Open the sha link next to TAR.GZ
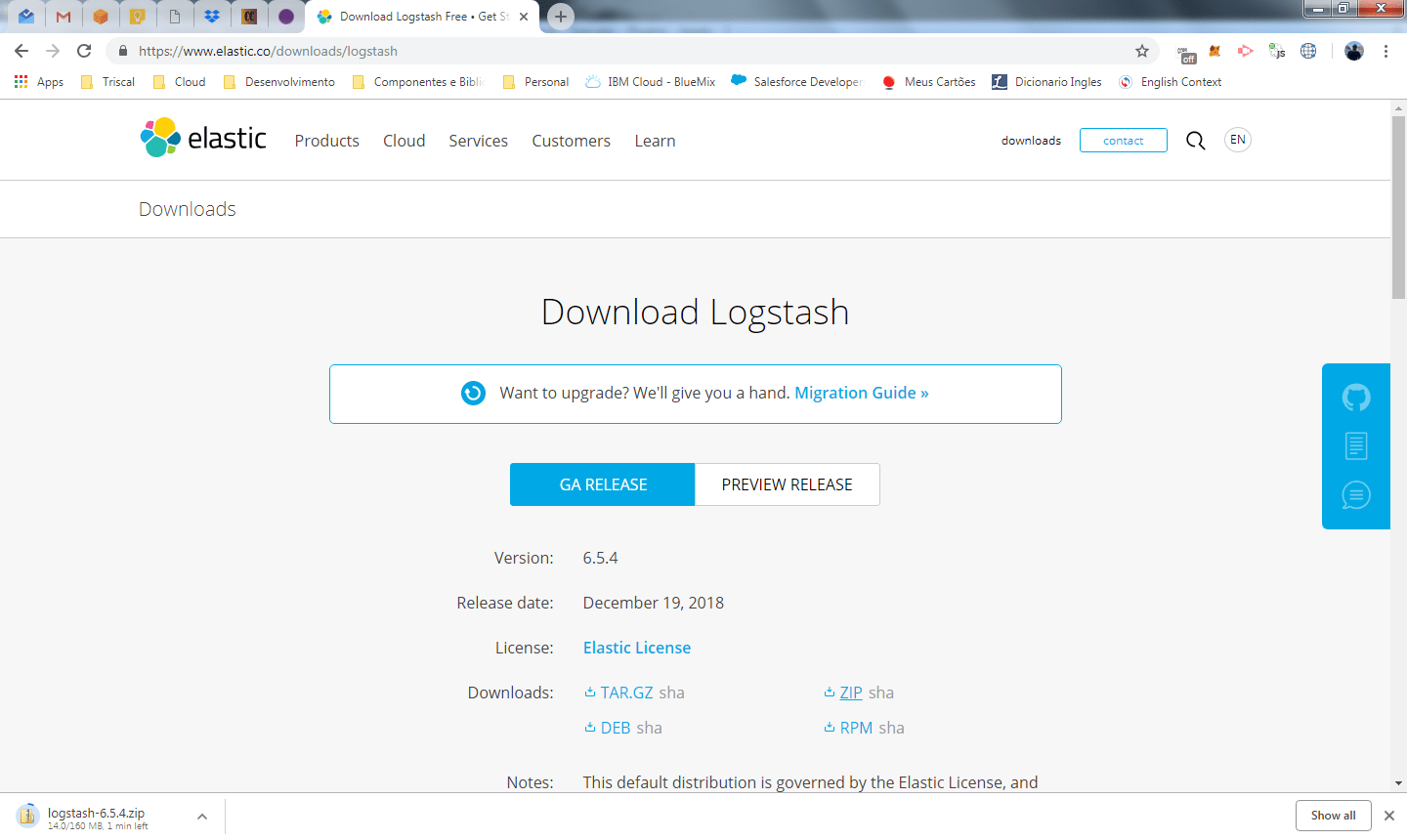1407x840 pixels. [x=671, y=693]
